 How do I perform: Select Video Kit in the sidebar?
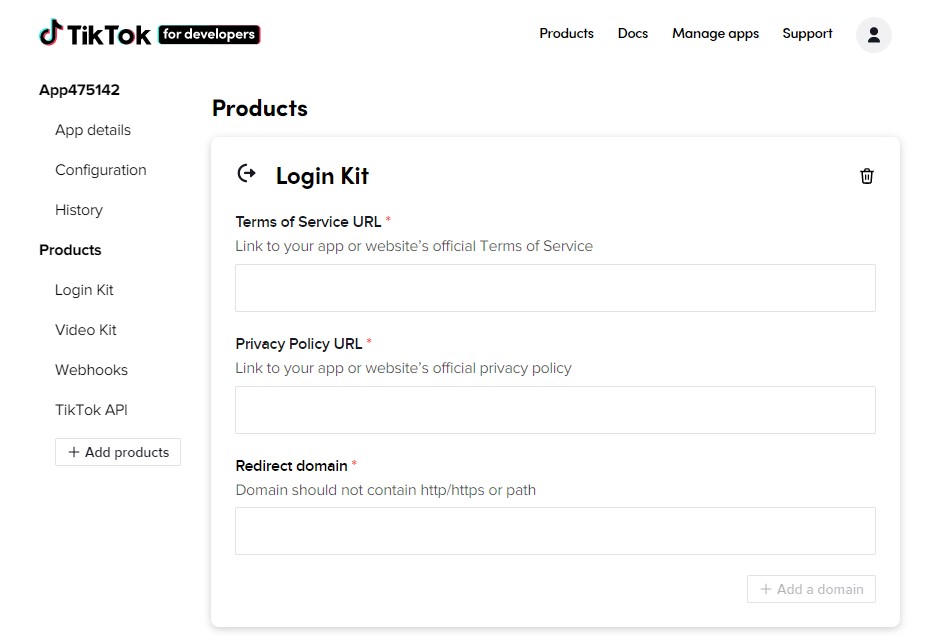click(85, 330)
